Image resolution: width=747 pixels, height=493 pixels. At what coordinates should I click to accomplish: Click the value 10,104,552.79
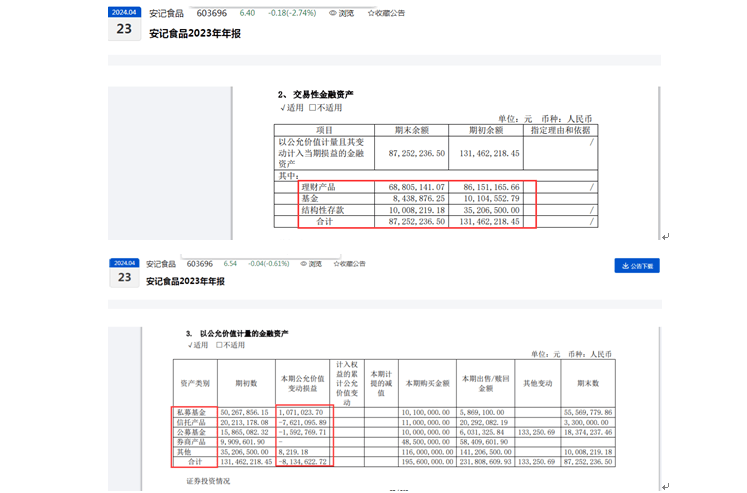[x=491, y=199]
